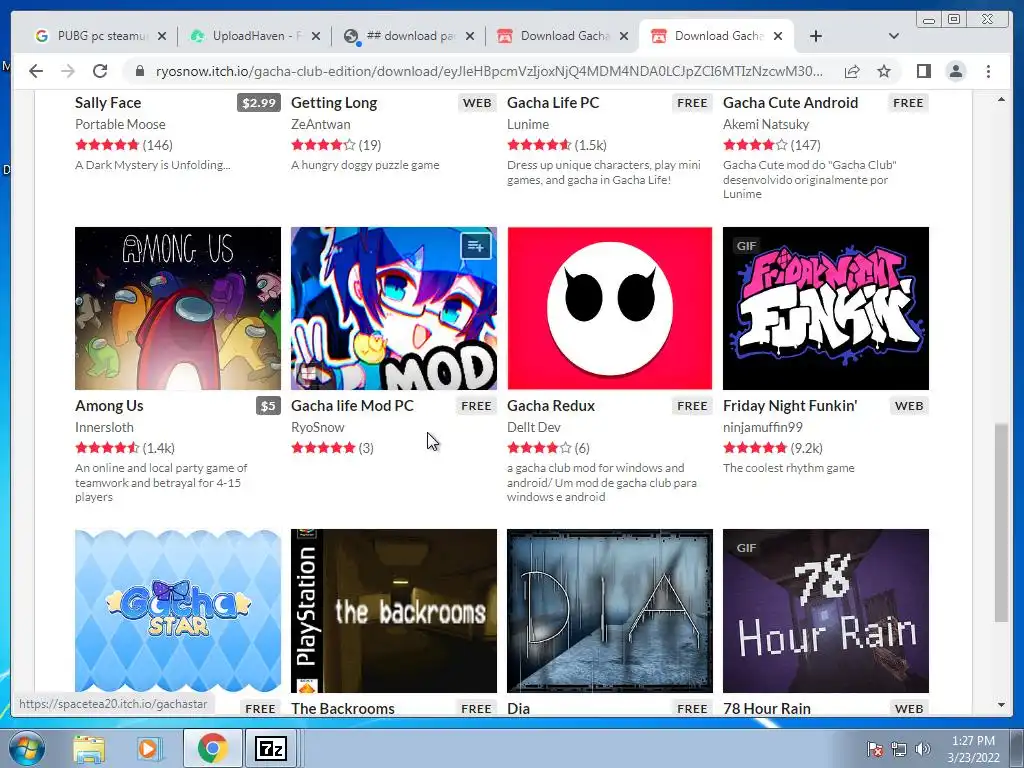1024x768 pixels.
Task: Open 7-Zip from the taskbar
Action: [272, 748]
